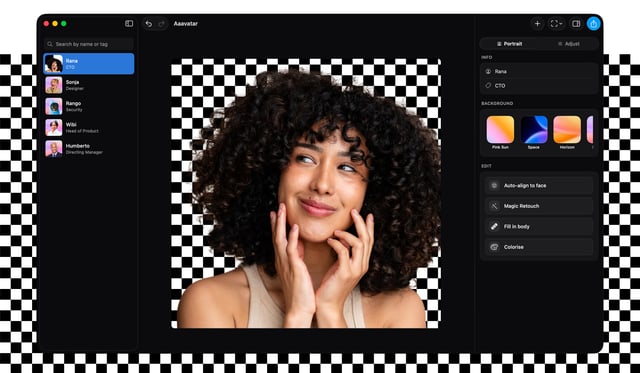The image size is (640, 373).
Task: Focus the Search by name or tag field
Action: point(89,44)
